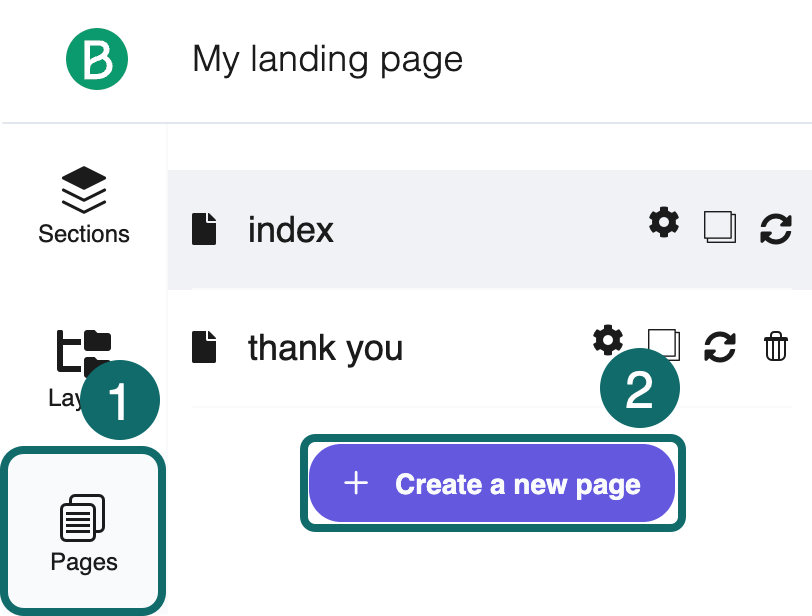Select the thank you page row

click(400, 347)
